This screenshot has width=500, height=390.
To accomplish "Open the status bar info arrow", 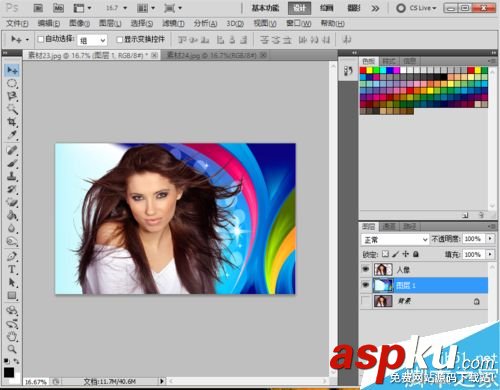I will [162, 381].
